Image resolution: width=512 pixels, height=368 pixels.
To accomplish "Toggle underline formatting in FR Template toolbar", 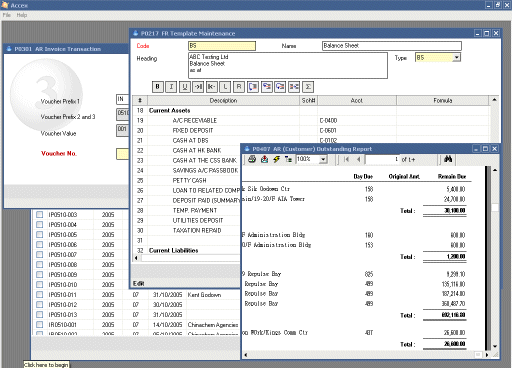I will point(185,87).
